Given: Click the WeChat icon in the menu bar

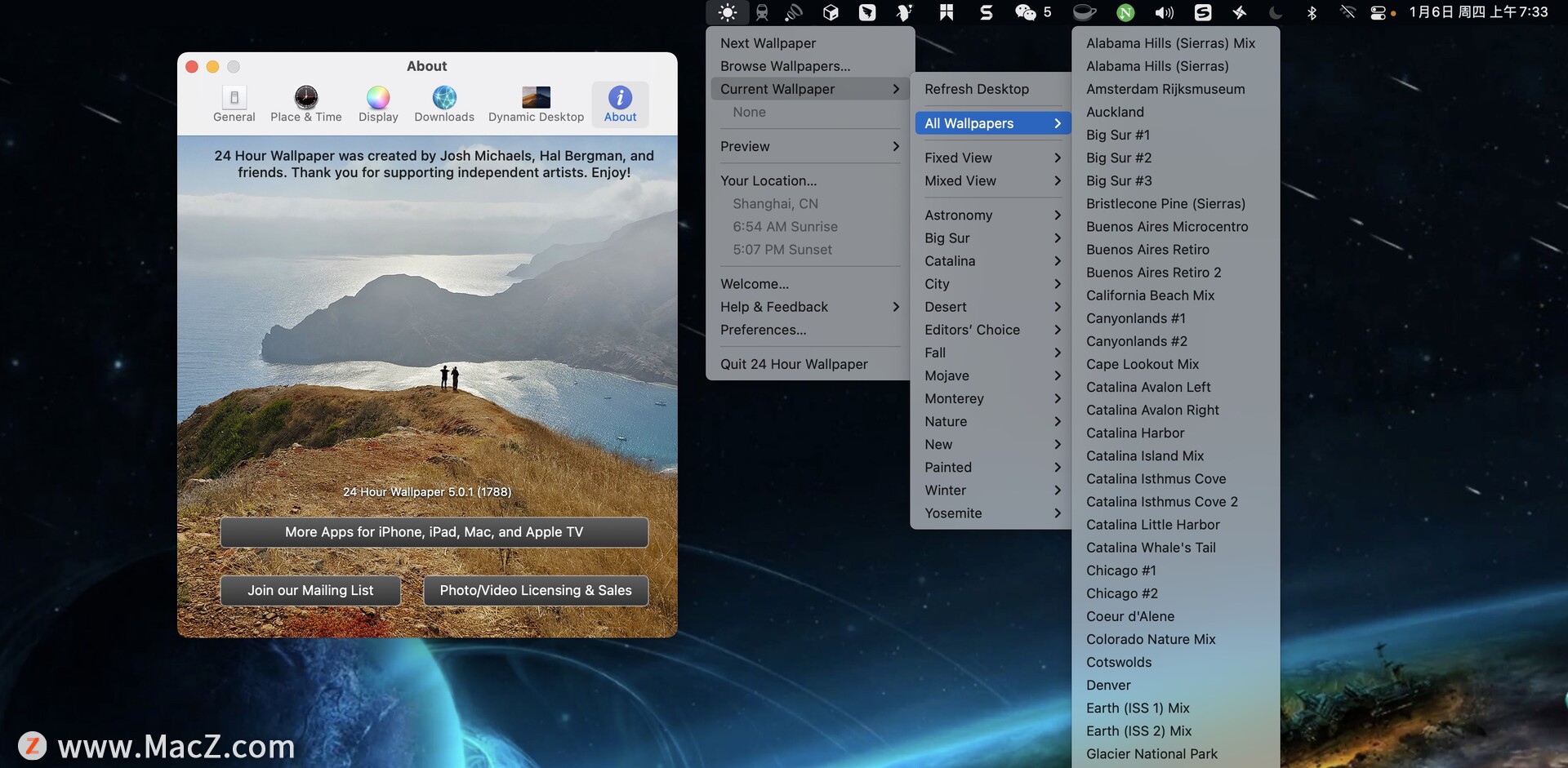Looking at the screenshot, I should coord(1026,12).
